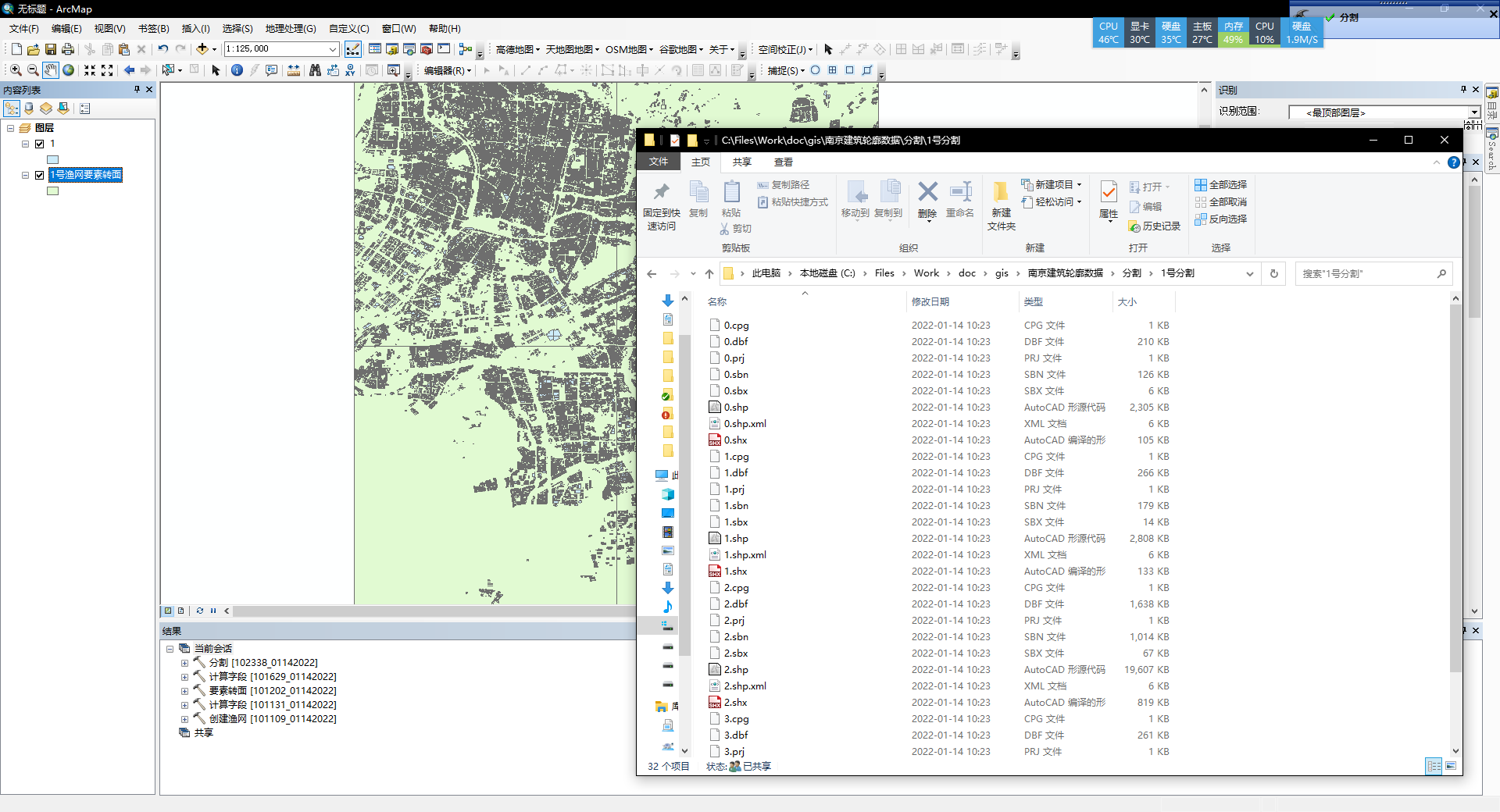Screen dimensions: 1500x812
Task: Navigate to 南京建筑轮廓数据 in address bar
Action: 1066,273
